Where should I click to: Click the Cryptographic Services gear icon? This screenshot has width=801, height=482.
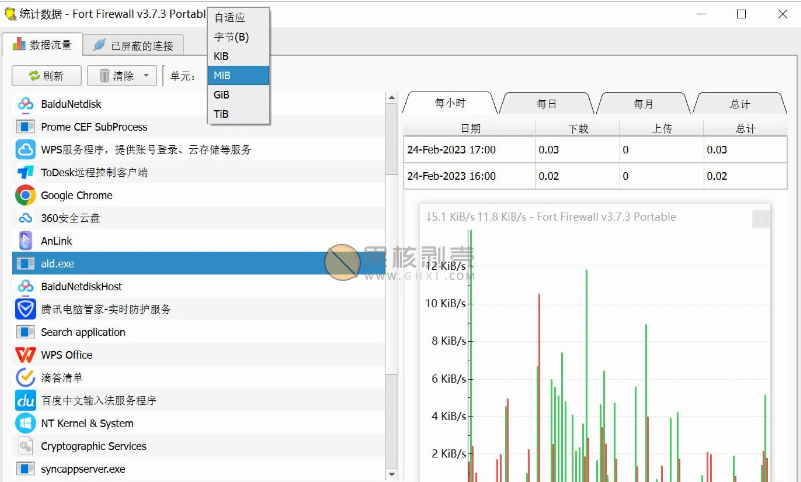(x=25, y=446)
